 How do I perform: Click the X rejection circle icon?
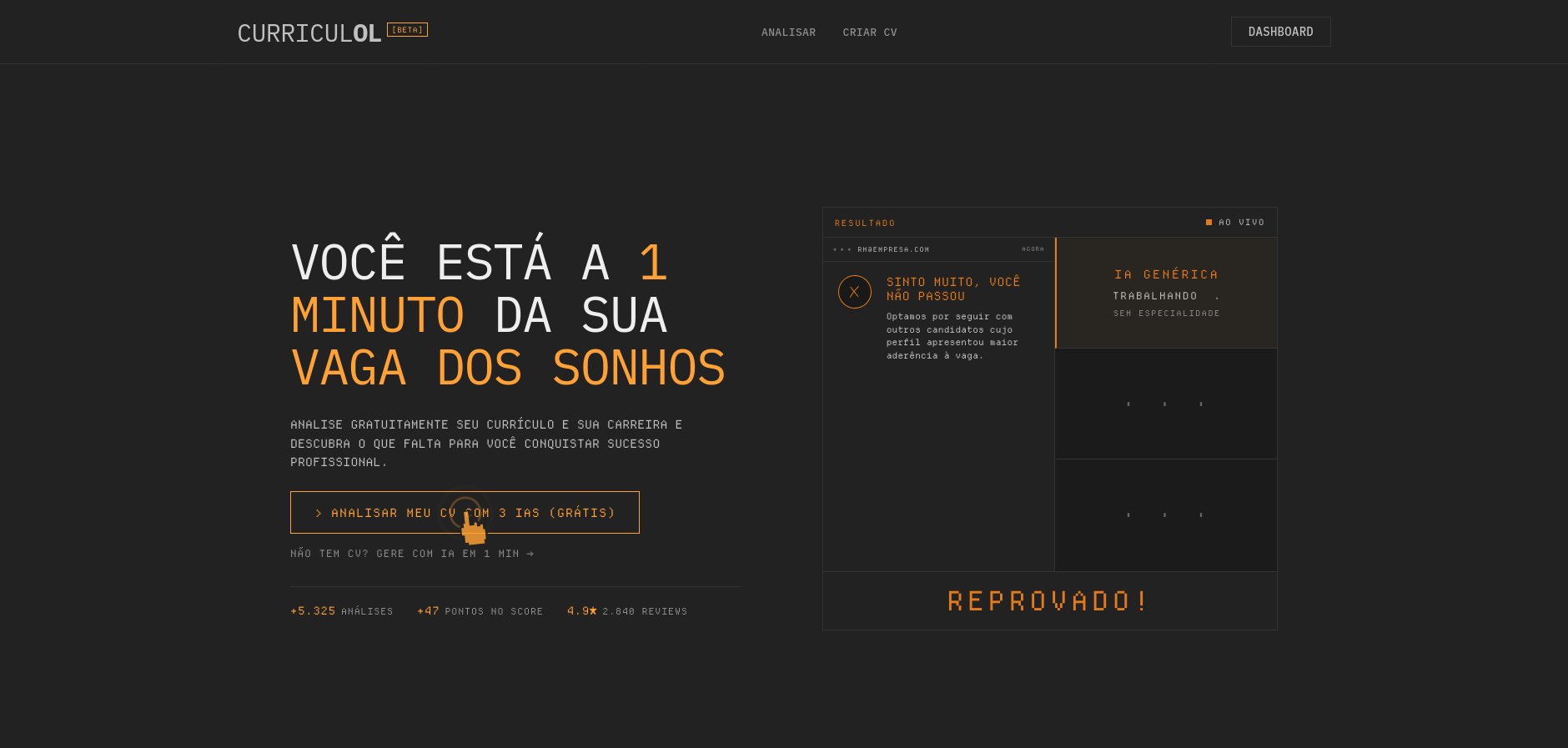pos(854,292)
